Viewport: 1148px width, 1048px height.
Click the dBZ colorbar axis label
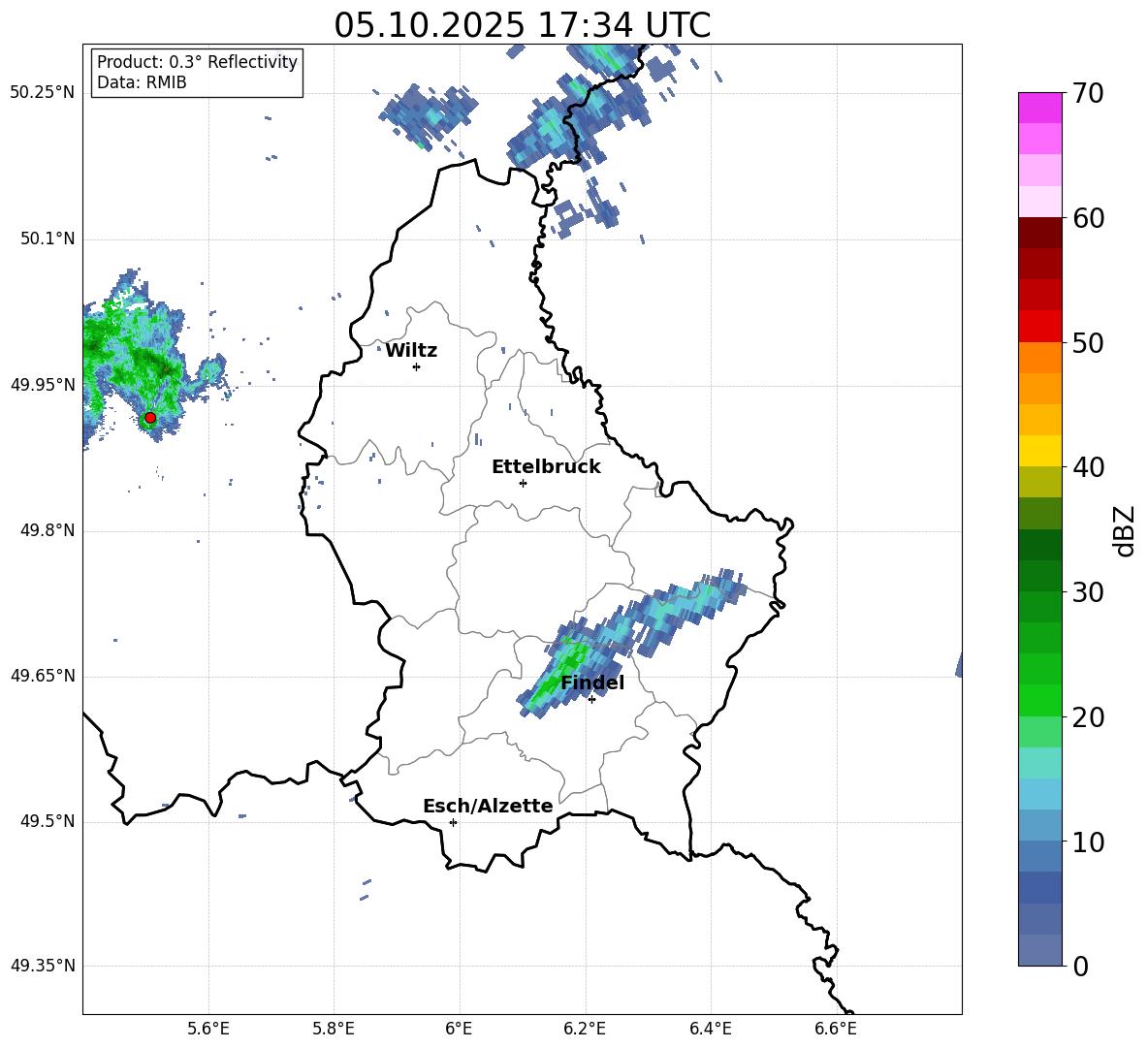point(1123,530)
